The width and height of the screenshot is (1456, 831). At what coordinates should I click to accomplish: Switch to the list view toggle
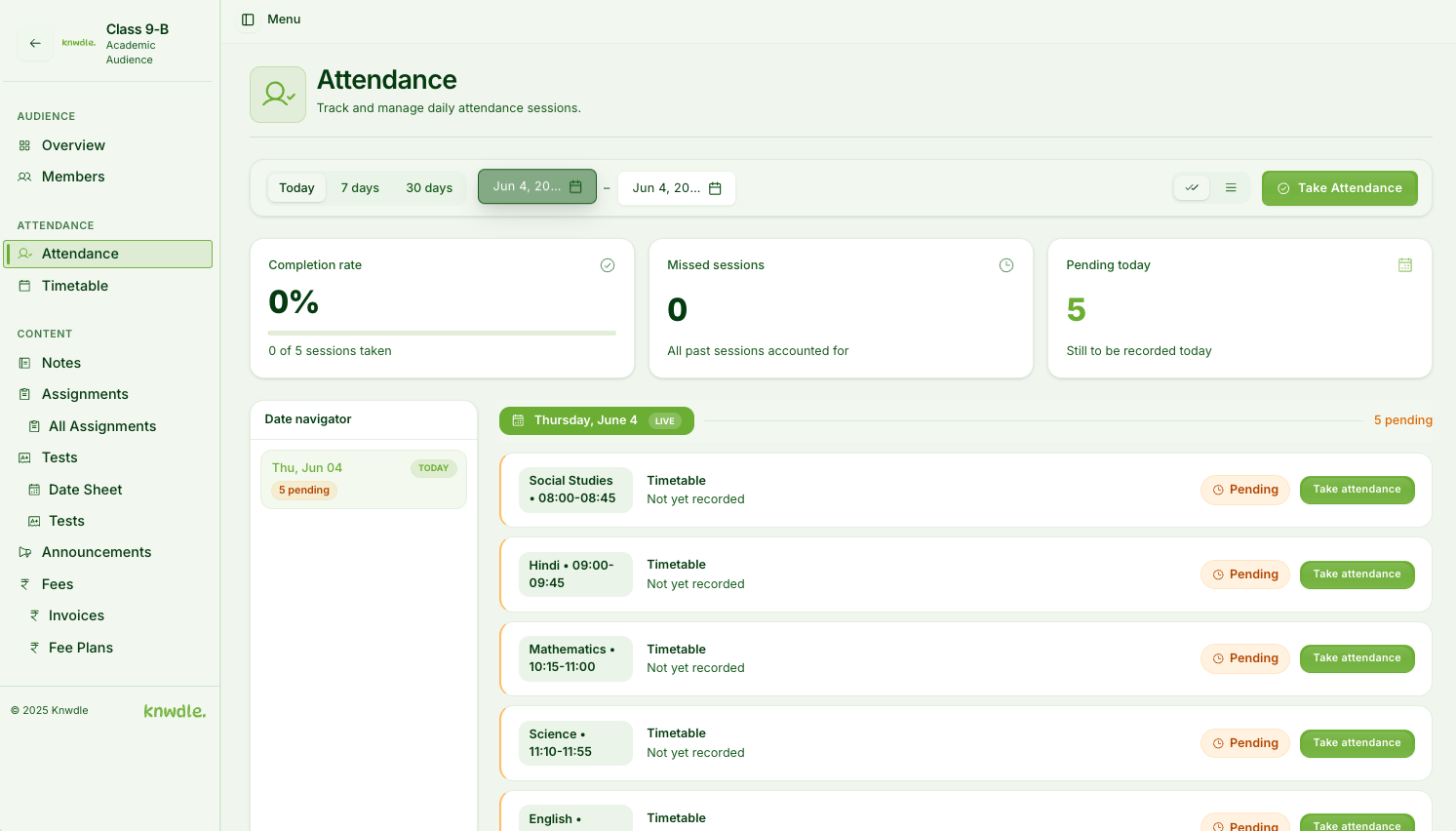pos(1231,188)
